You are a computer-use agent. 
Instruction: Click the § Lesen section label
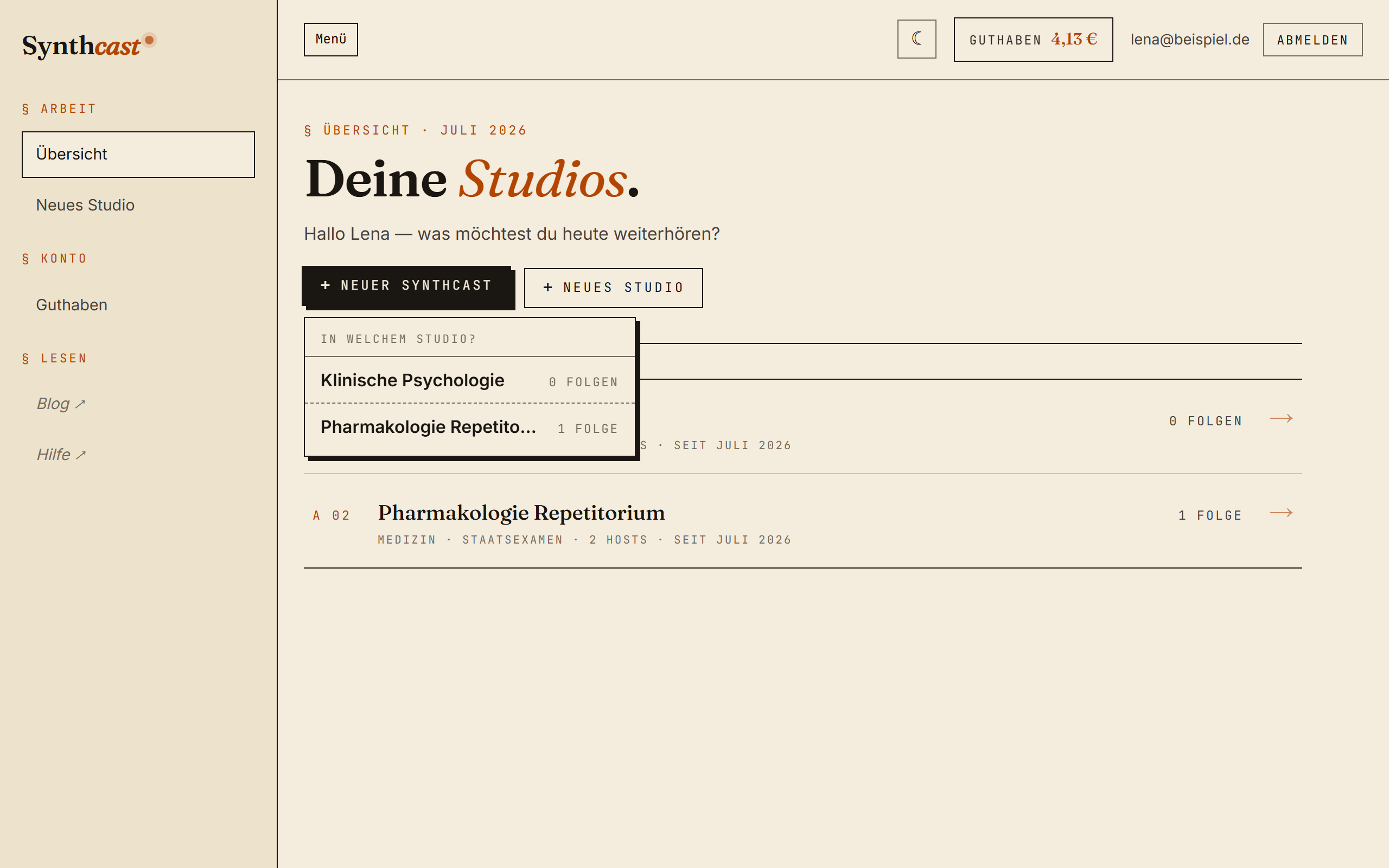tap(54, 359)
